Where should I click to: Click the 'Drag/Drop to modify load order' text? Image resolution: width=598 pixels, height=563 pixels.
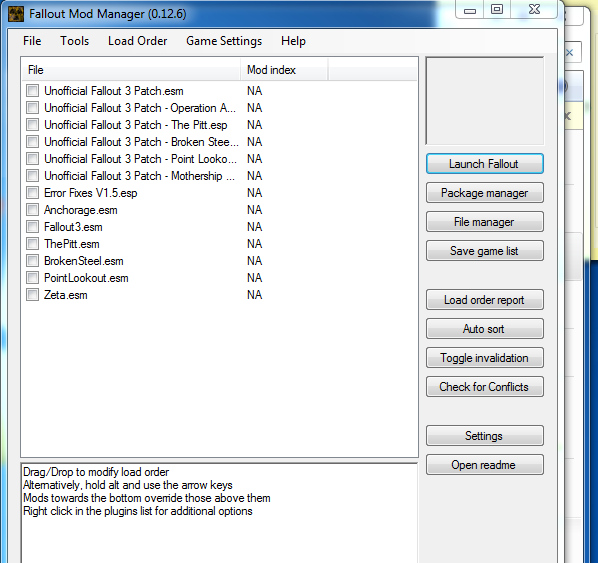pyautogui.click(x=96, y=472)
